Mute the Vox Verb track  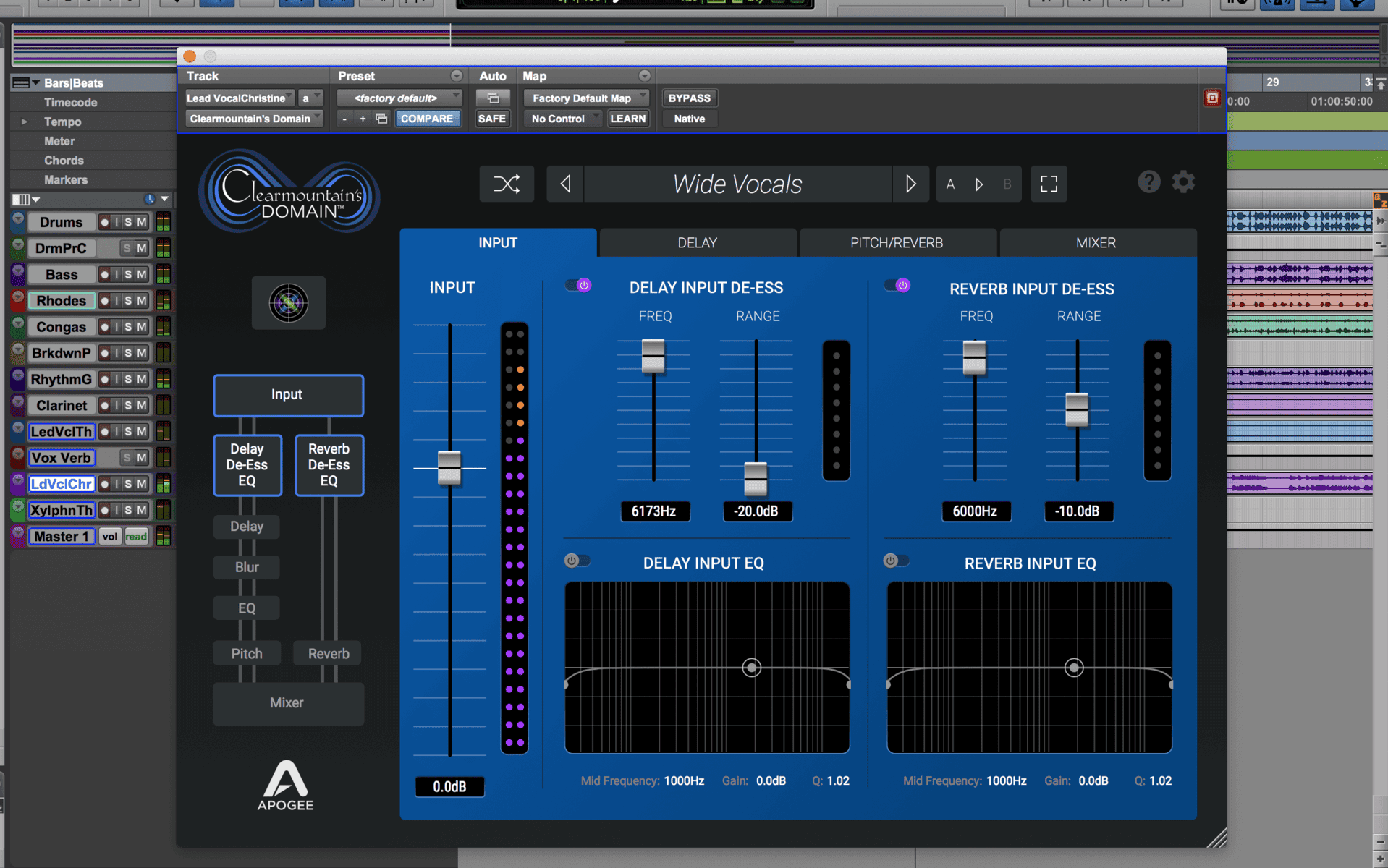[142, 457]
